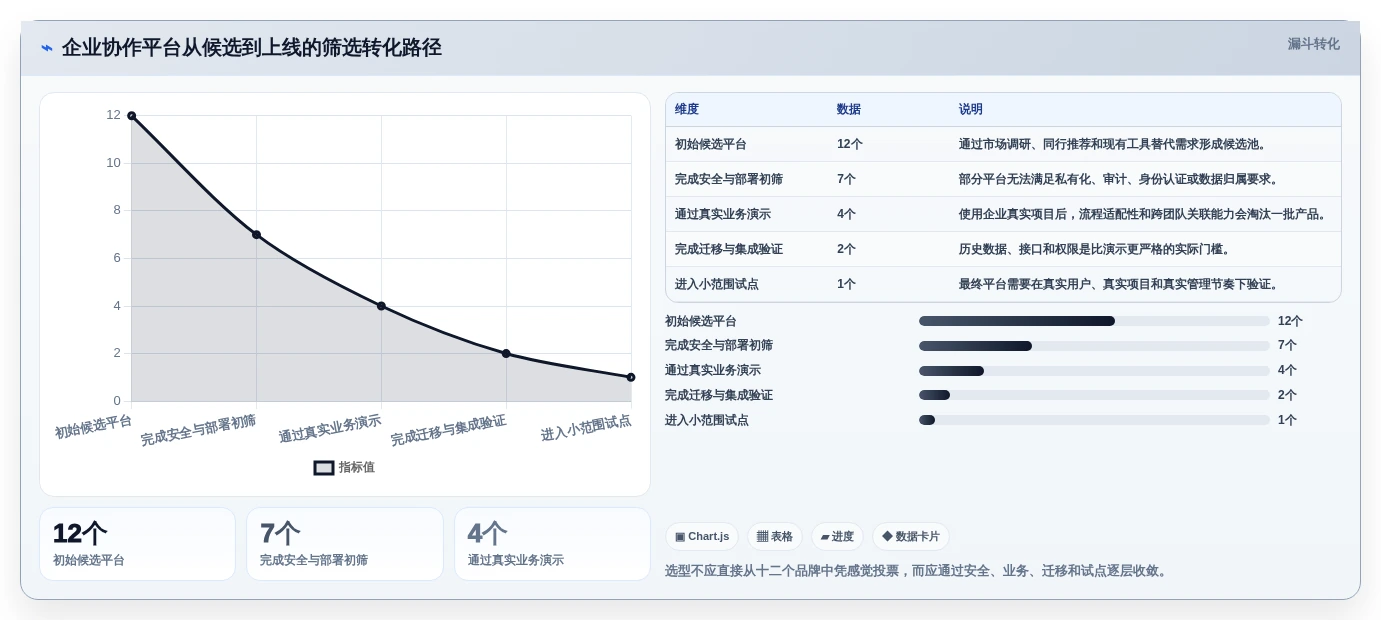Click the chart data point at value 2
The image size is (1381, 620).
pos(506,353)
